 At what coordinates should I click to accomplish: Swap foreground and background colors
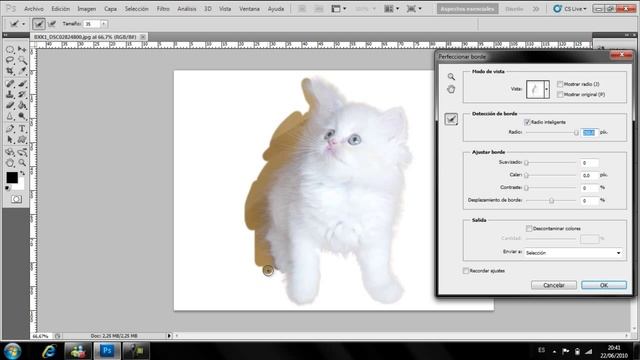(x=23, y=173)
